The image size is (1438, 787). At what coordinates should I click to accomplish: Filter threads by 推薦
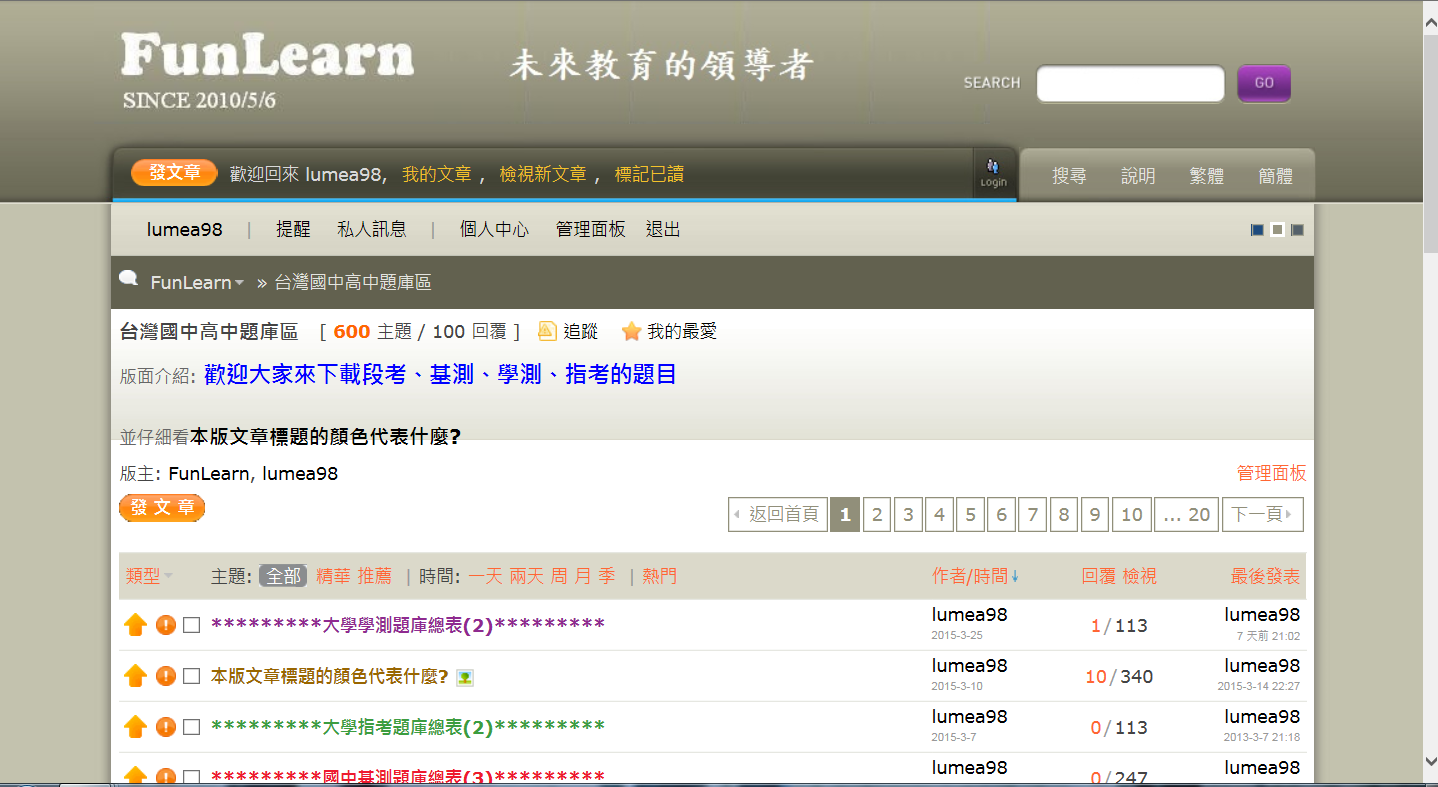375,576
